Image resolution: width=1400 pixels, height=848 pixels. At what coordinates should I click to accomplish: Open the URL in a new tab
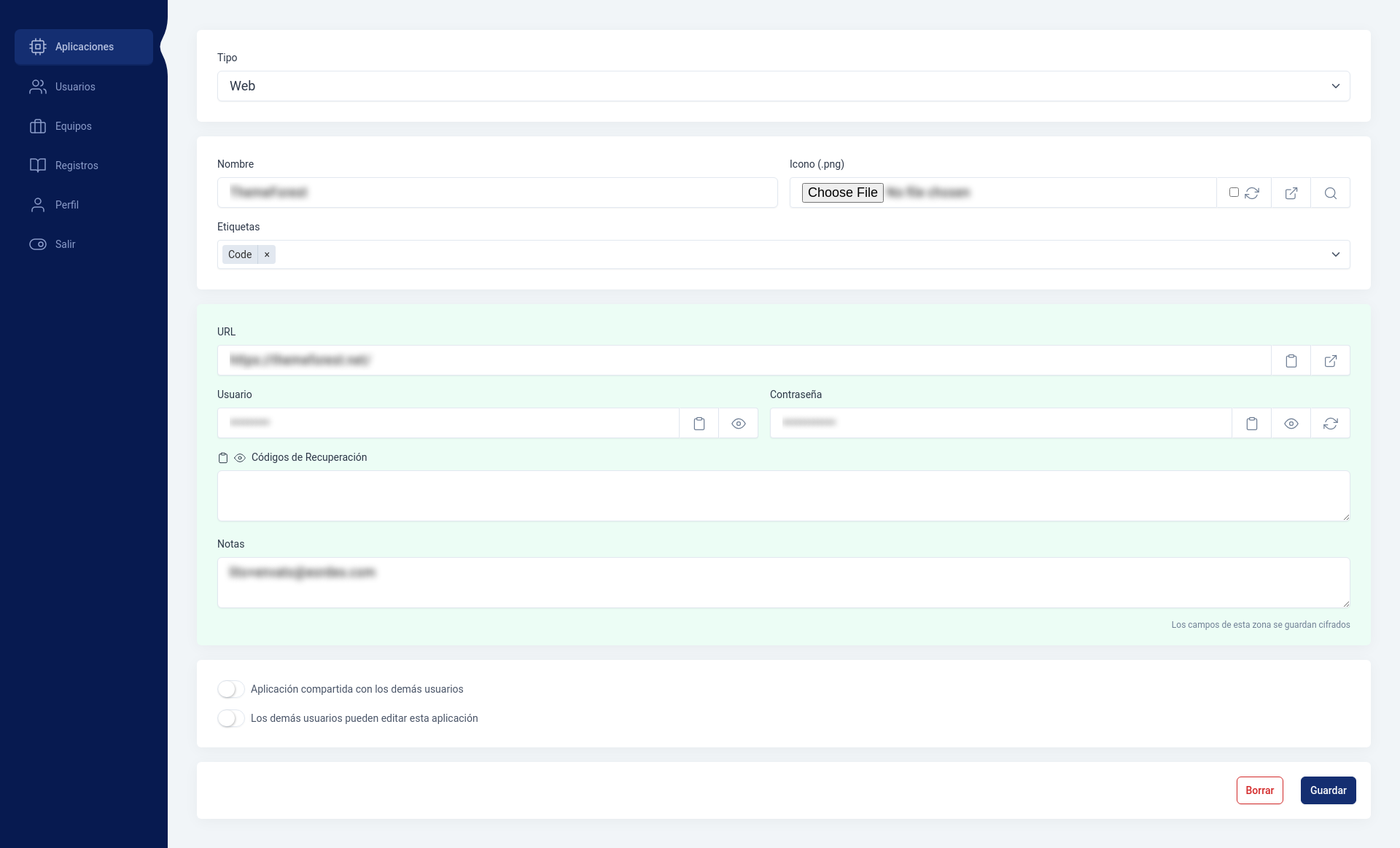[x=1331, y=361]
